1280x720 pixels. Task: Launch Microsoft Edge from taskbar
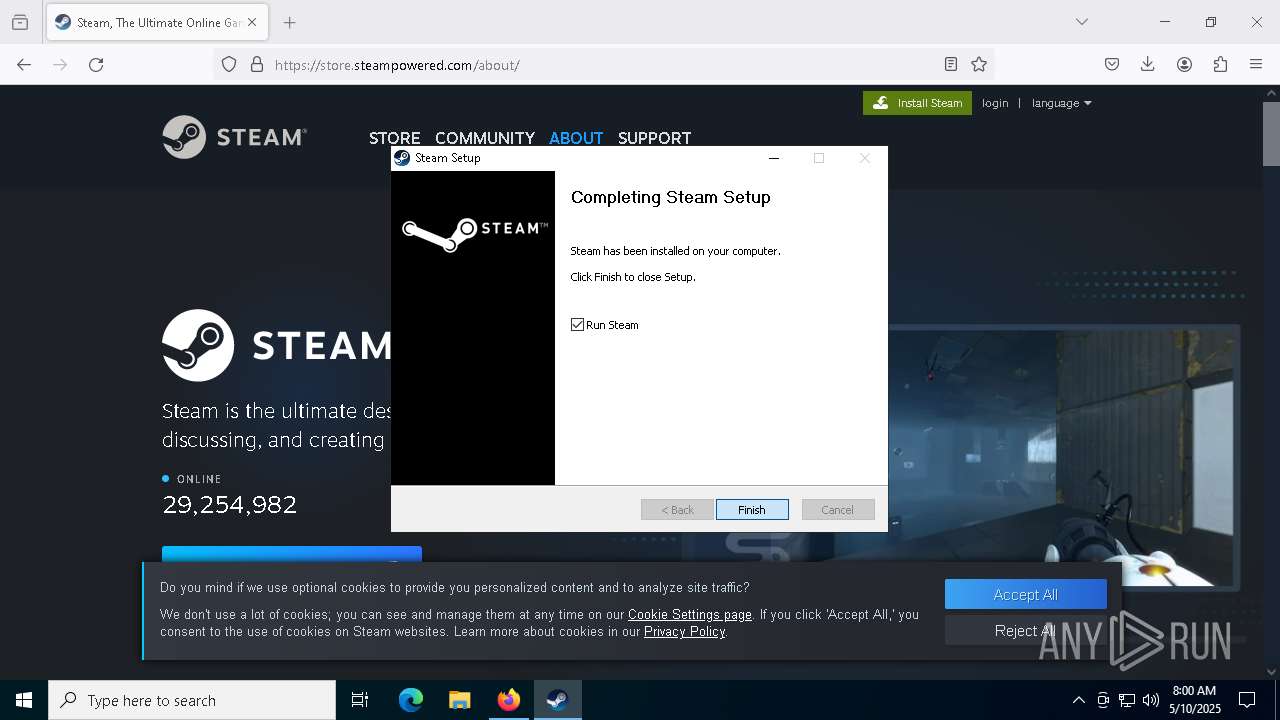point(411,700)
